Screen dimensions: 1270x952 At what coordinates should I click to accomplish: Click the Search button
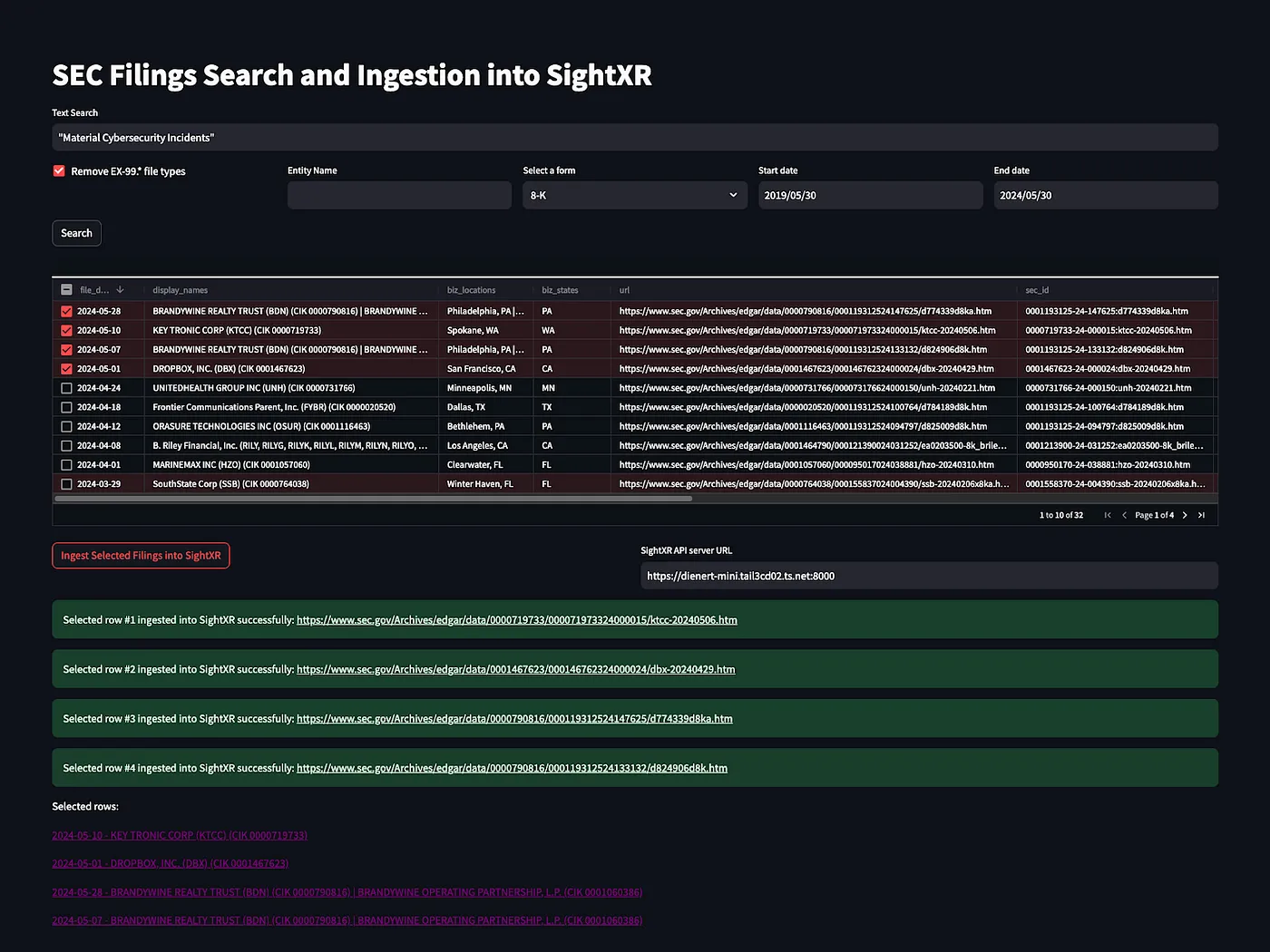pos(76,233)
